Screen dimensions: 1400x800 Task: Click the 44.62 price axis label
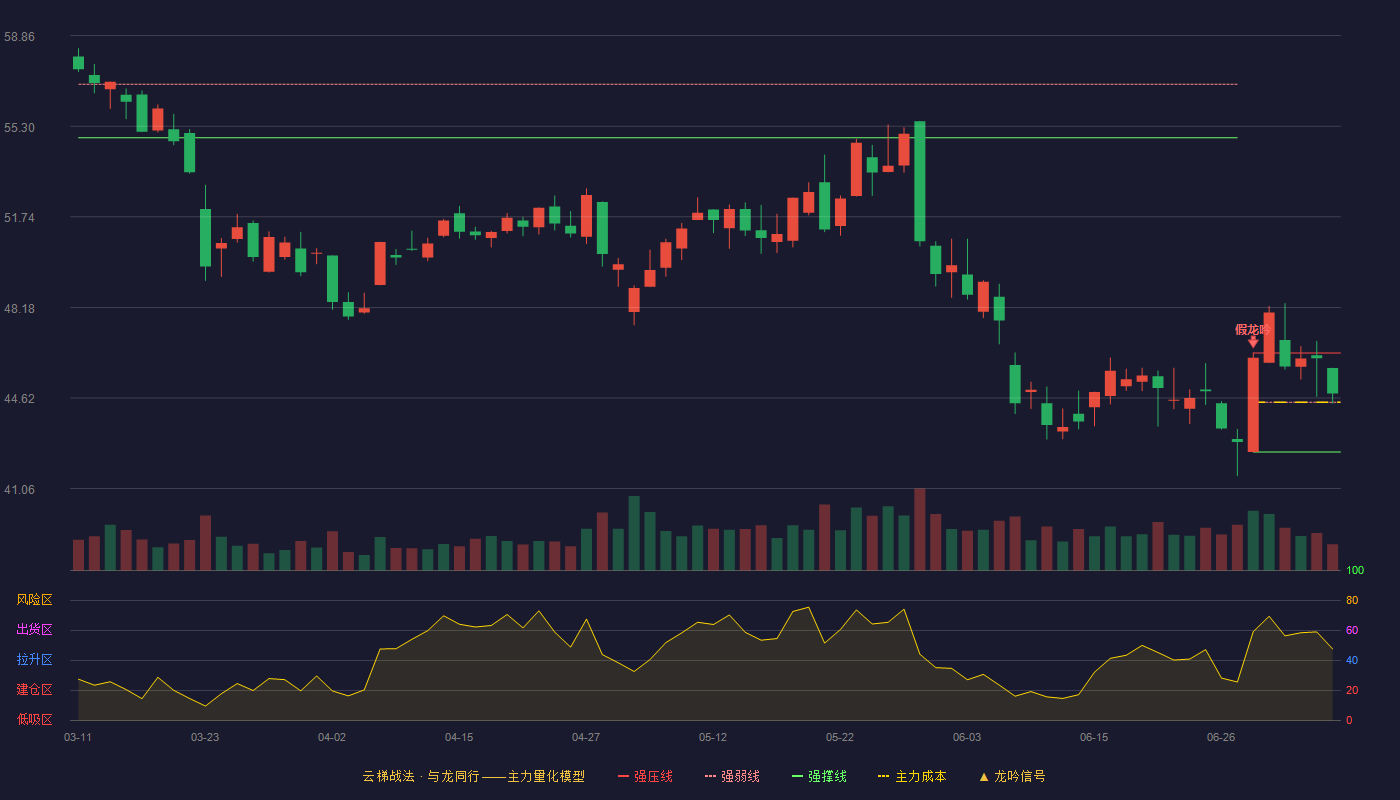pos(19,398)
